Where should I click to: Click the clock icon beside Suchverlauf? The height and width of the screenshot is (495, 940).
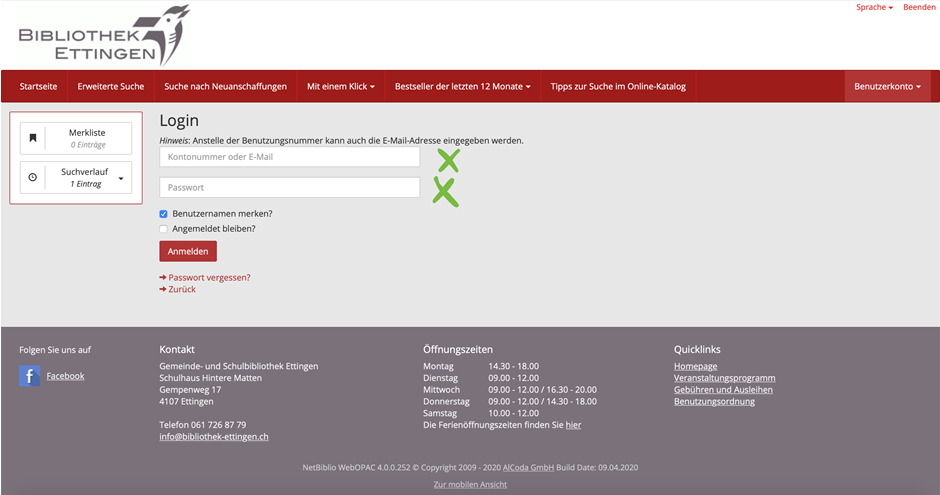[33, 177]
